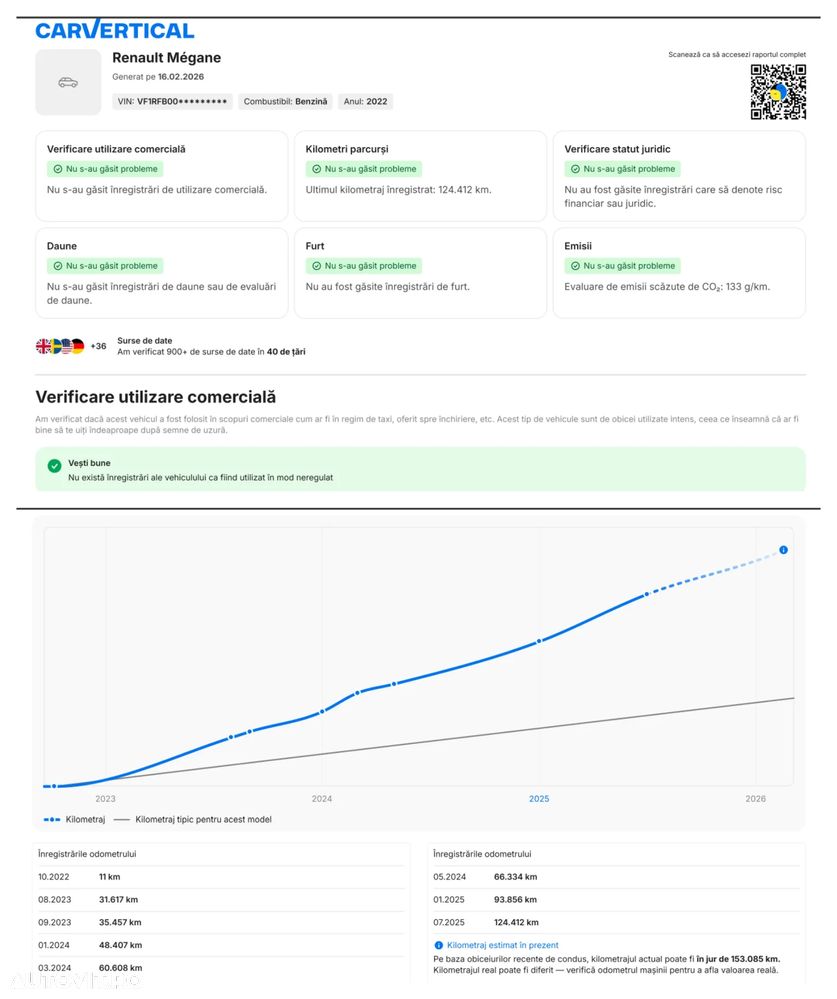Image resolution: width=837 pixels, height=999 pixels.
Task: Click the blue info icon beside Kilometraj estimat
Action: click(x=438, y=945)
